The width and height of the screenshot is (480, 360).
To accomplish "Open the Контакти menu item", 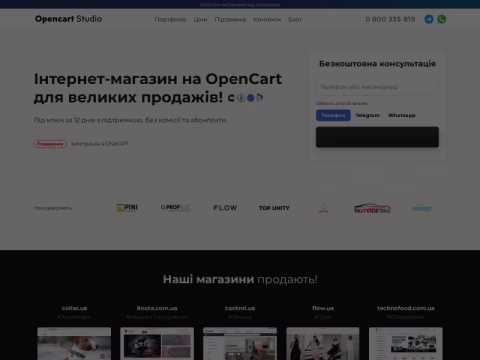I will (267, 19).
